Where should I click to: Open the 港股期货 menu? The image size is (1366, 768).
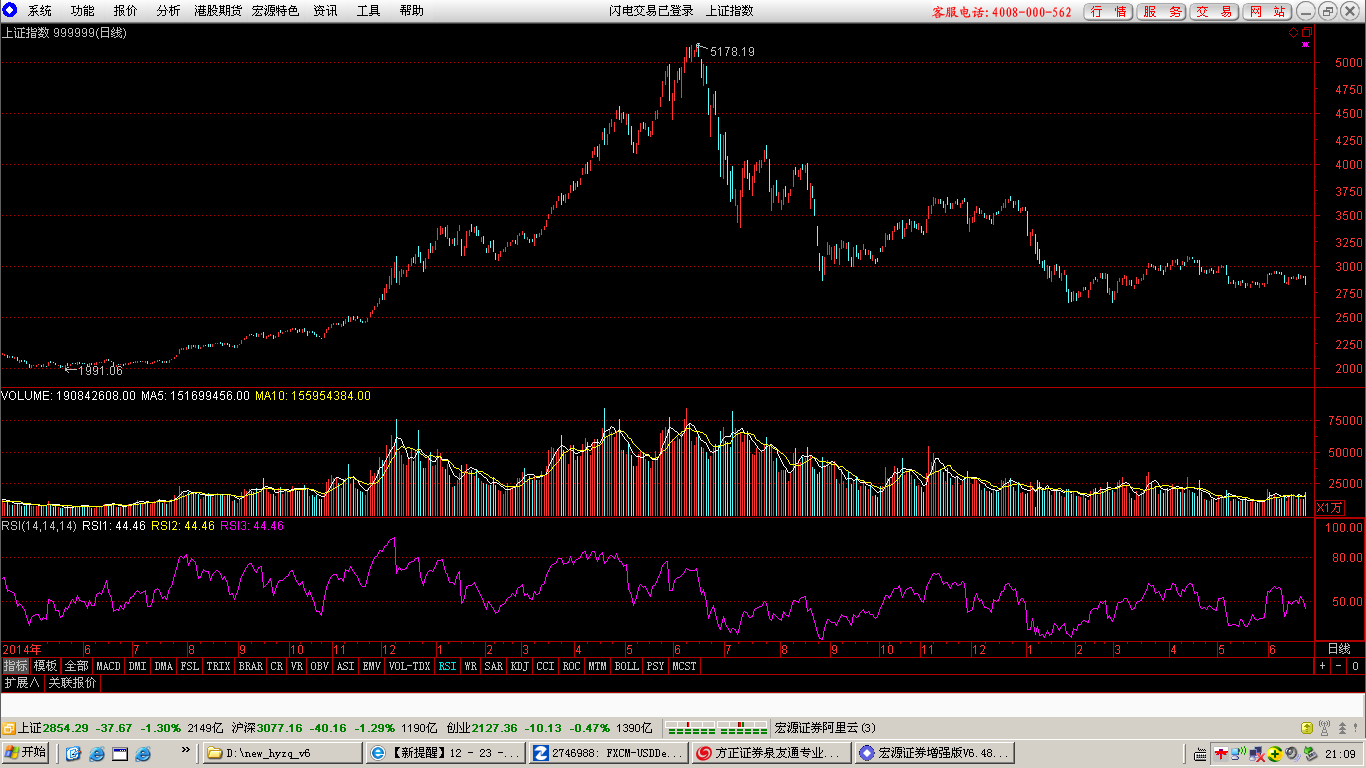click(219, 11)
